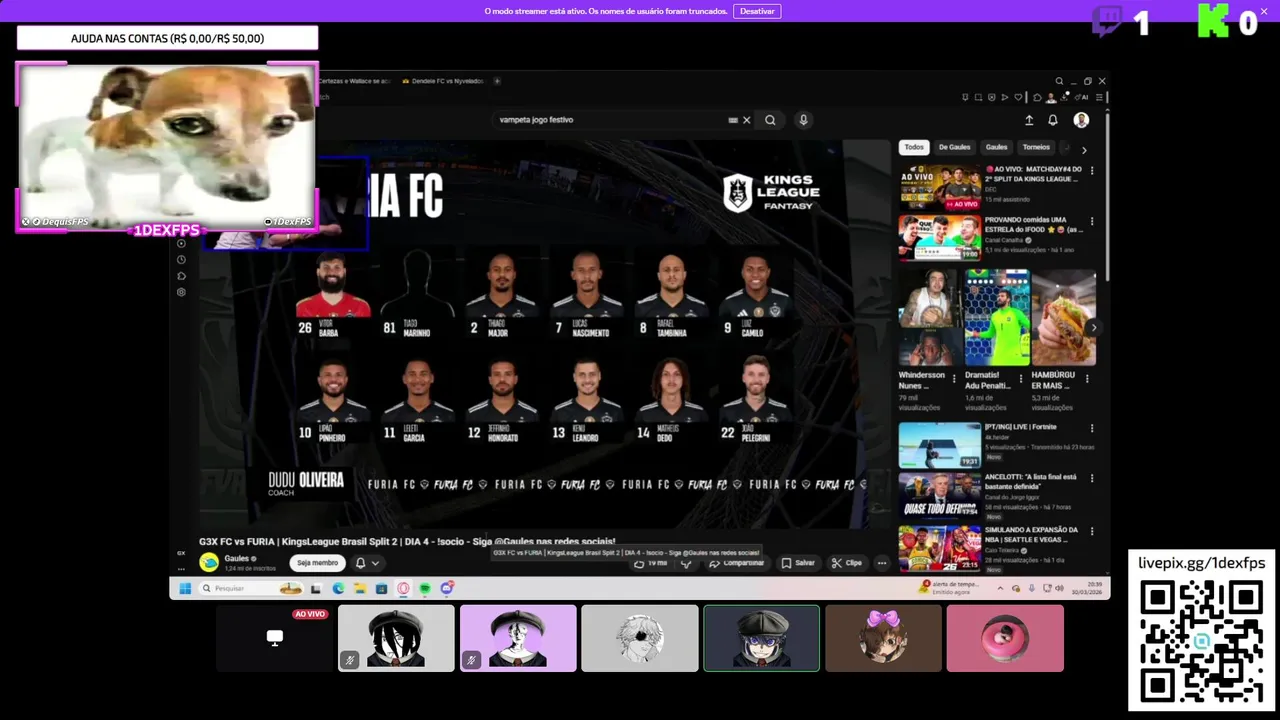Clear the YouTube search text with the X
Image resolution: width=1280 pixels, height=720 pixels.
click(746, 120)
